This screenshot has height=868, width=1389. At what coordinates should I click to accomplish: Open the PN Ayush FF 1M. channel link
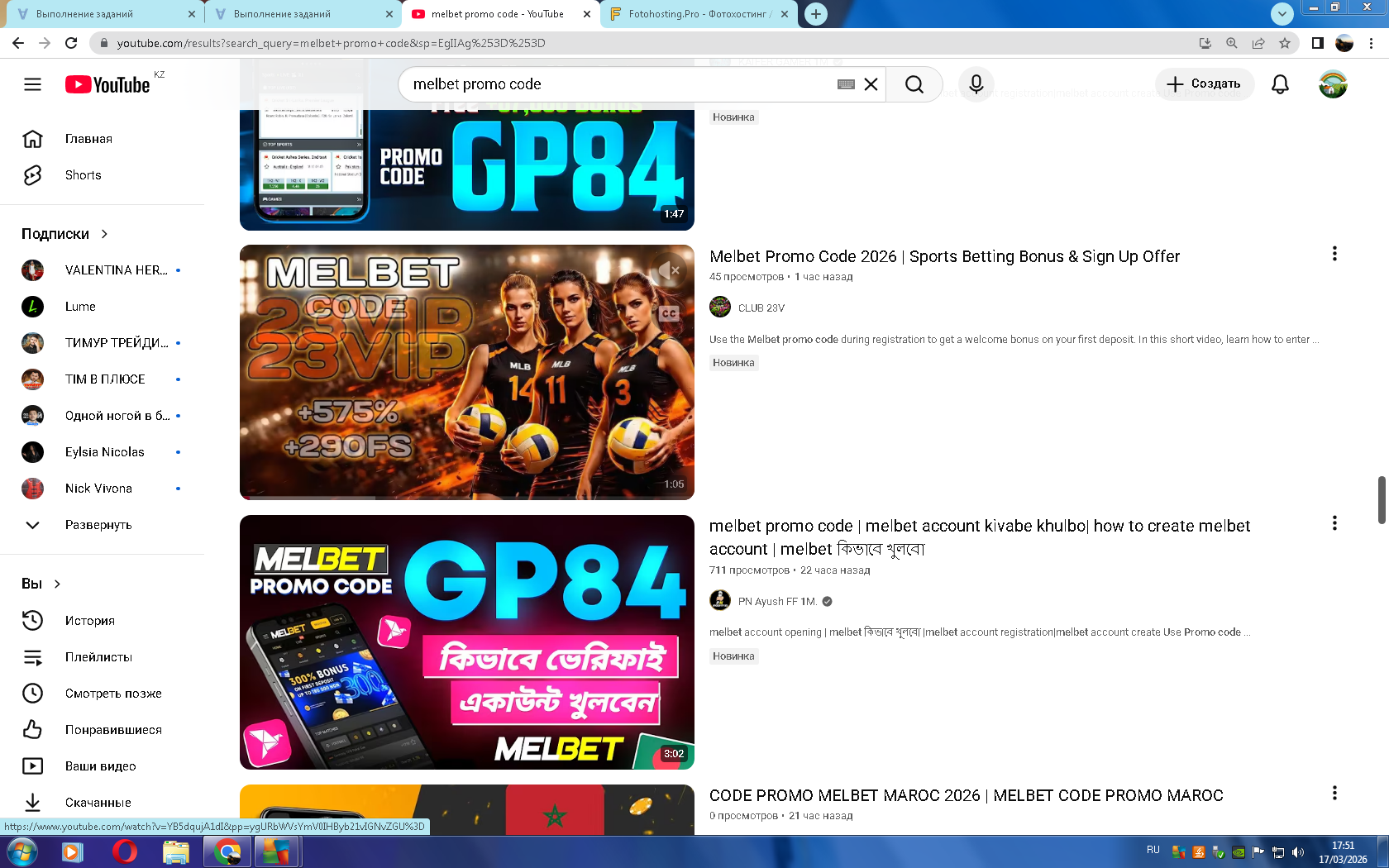pyautogui.click(x=777, y=602)
